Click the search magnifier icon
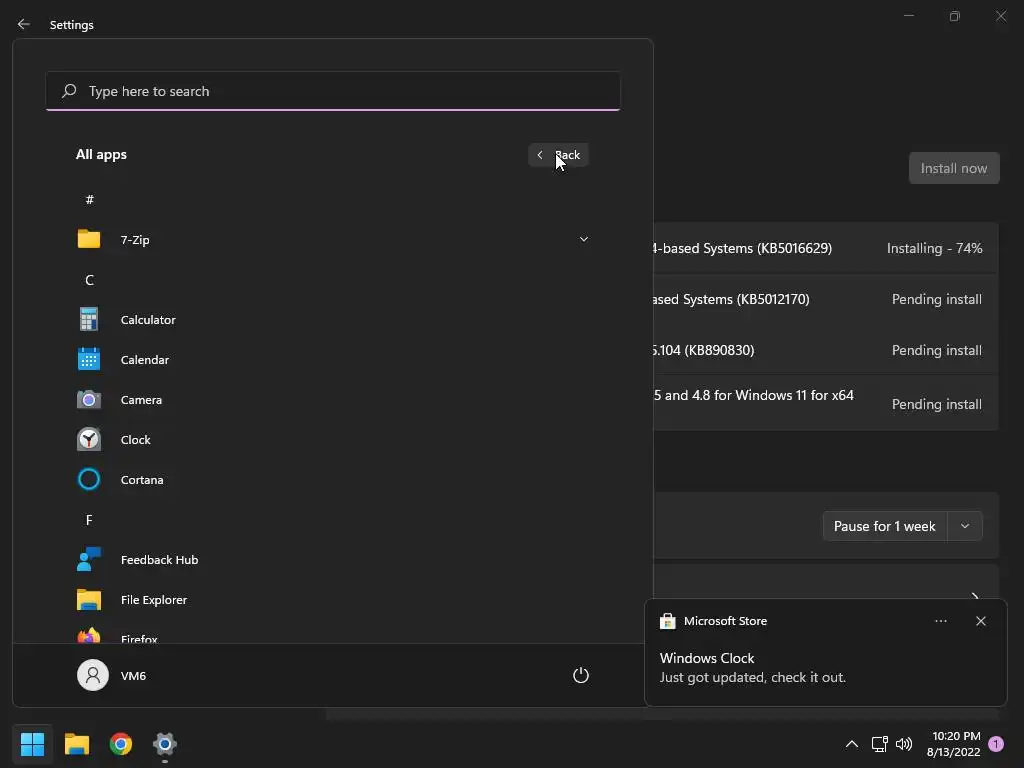Screen dimensions: 1024x768 [69, 91]
